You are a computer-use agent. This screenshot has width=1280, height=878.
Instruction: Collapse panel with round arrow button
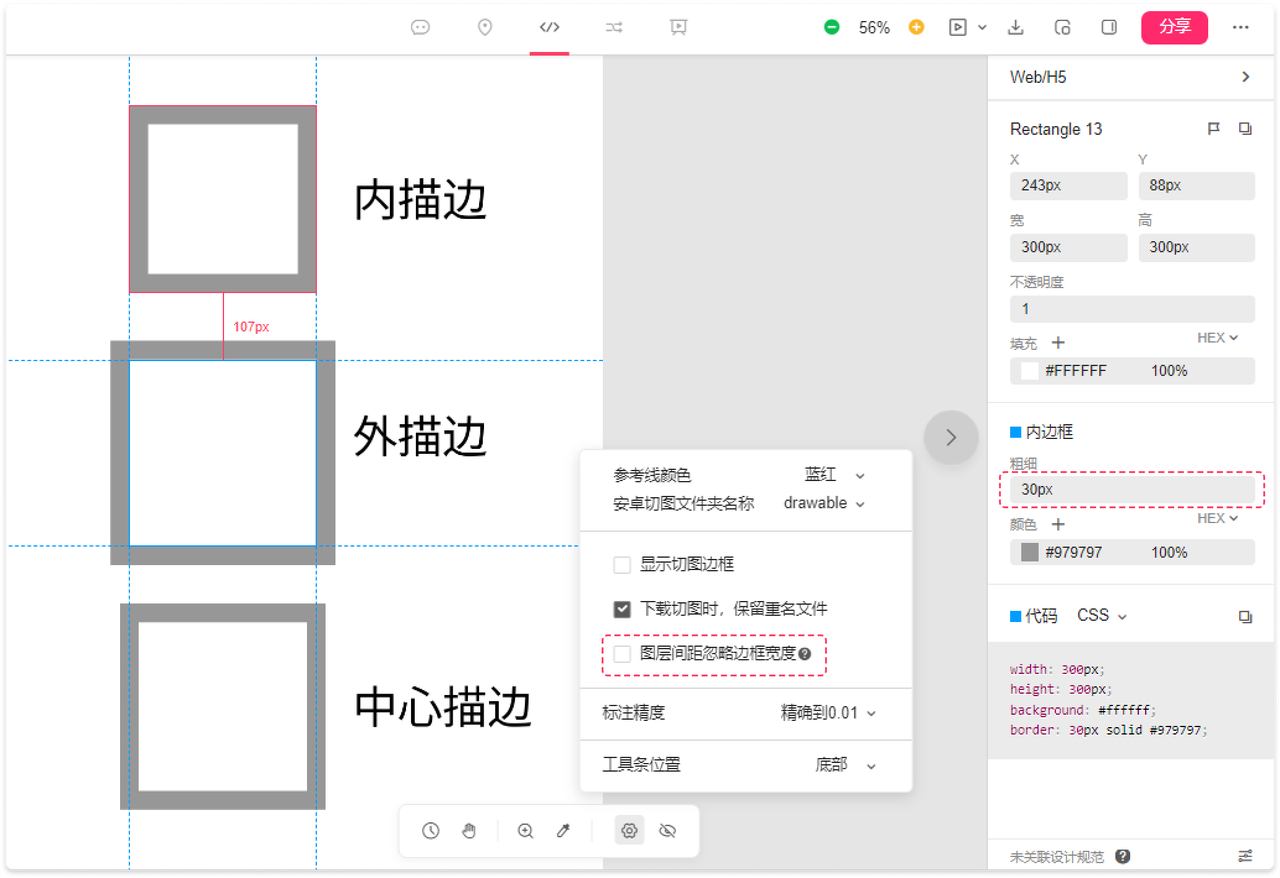950,437
